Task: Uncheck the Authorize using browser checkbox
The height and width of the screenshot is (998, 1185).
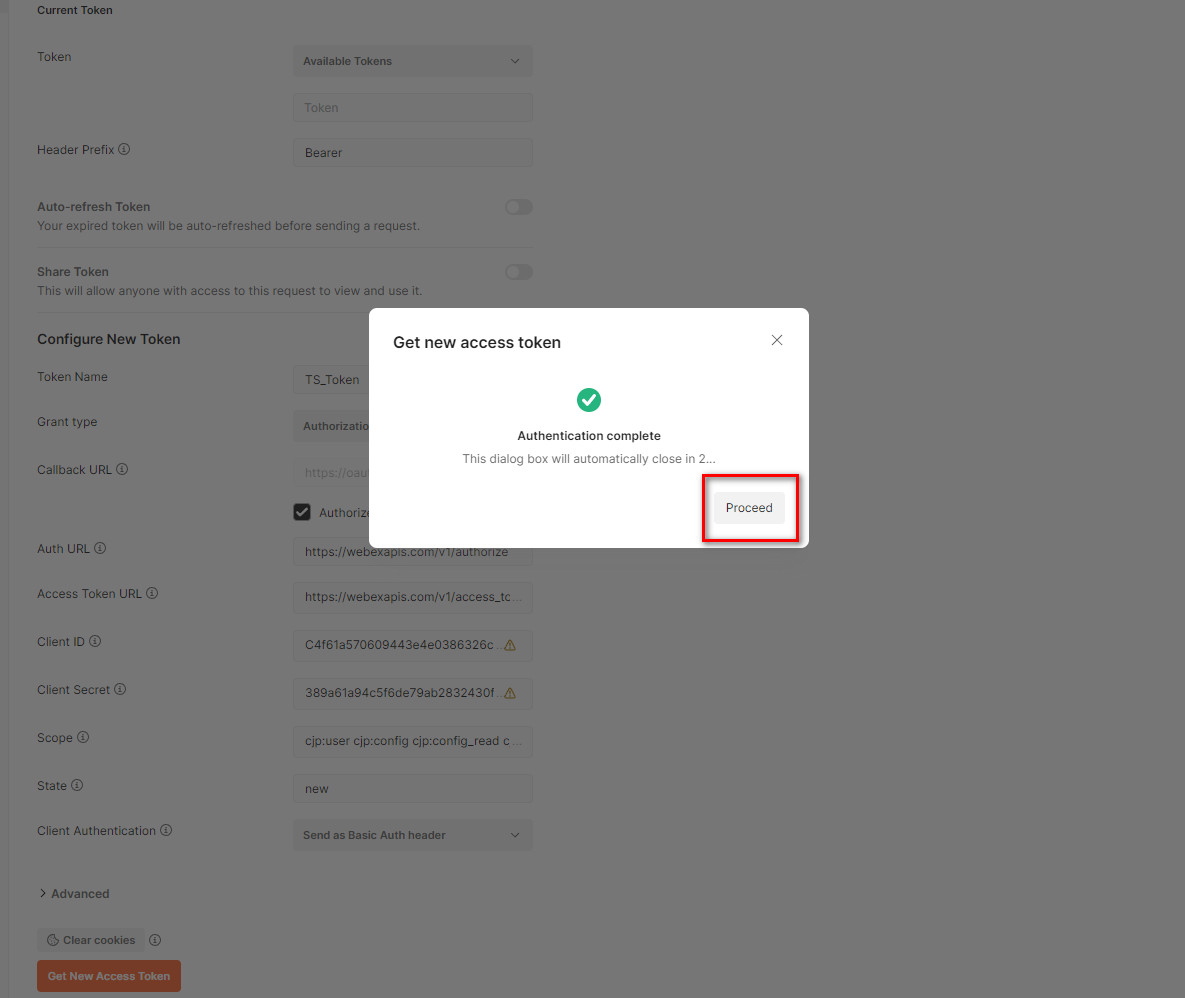Action: click(x=302, y=512)
